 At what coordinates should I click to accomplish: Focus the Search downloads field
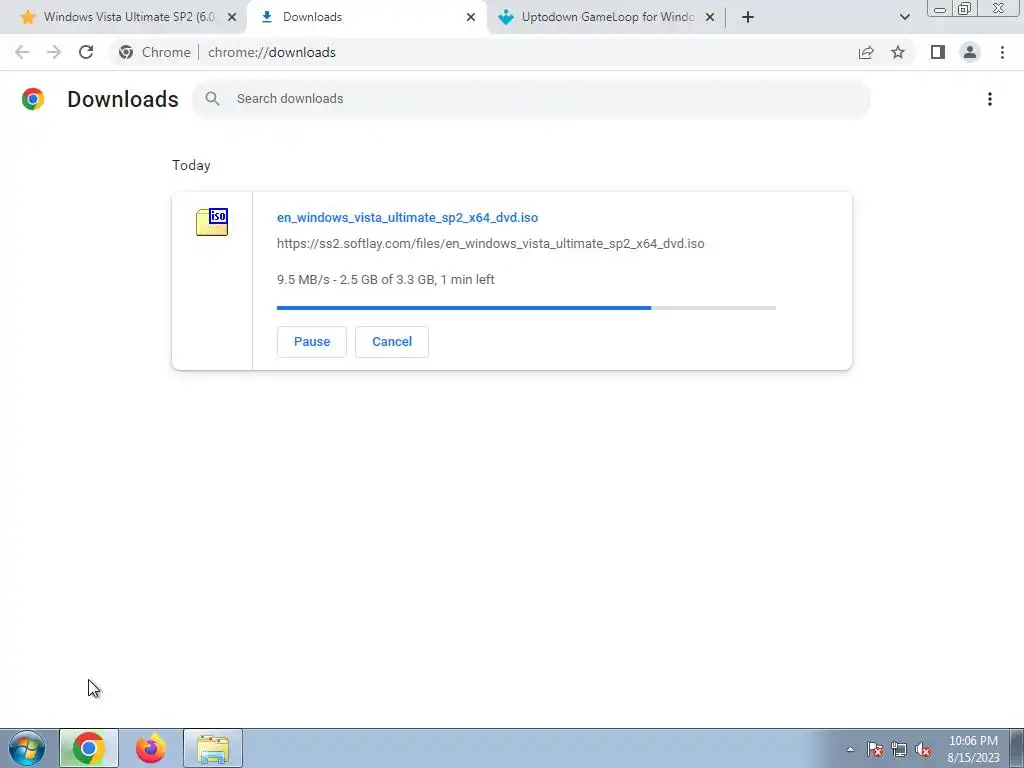[x=531, y=99]
